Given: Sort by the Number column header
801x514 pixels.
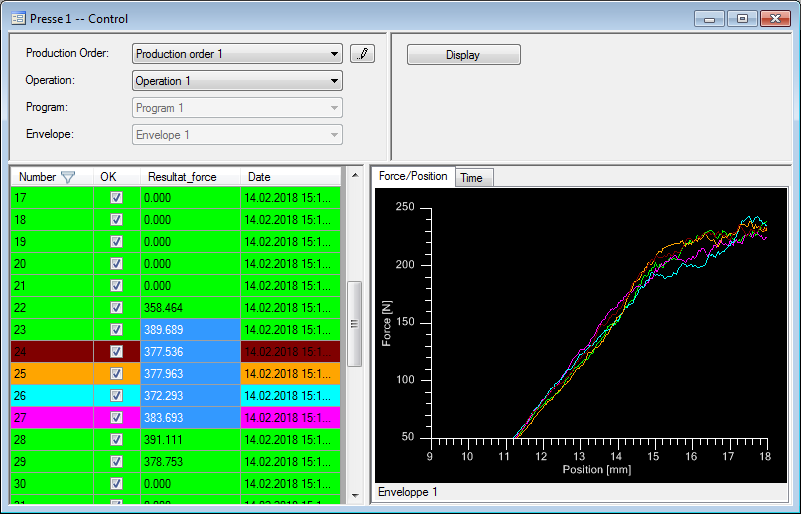Looking at the screenshot, I should 52,177.
